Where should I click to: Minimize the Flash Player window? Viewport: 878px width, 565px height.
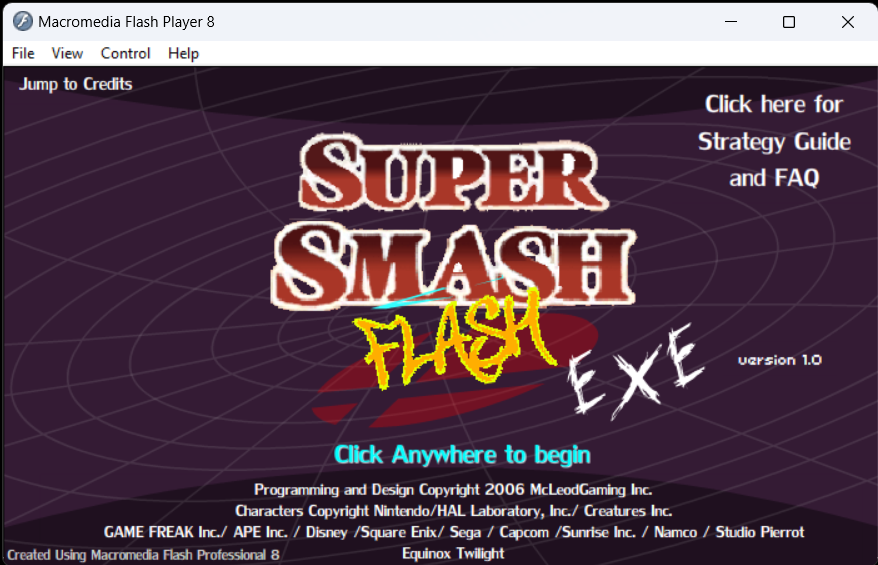click(731, 22)
